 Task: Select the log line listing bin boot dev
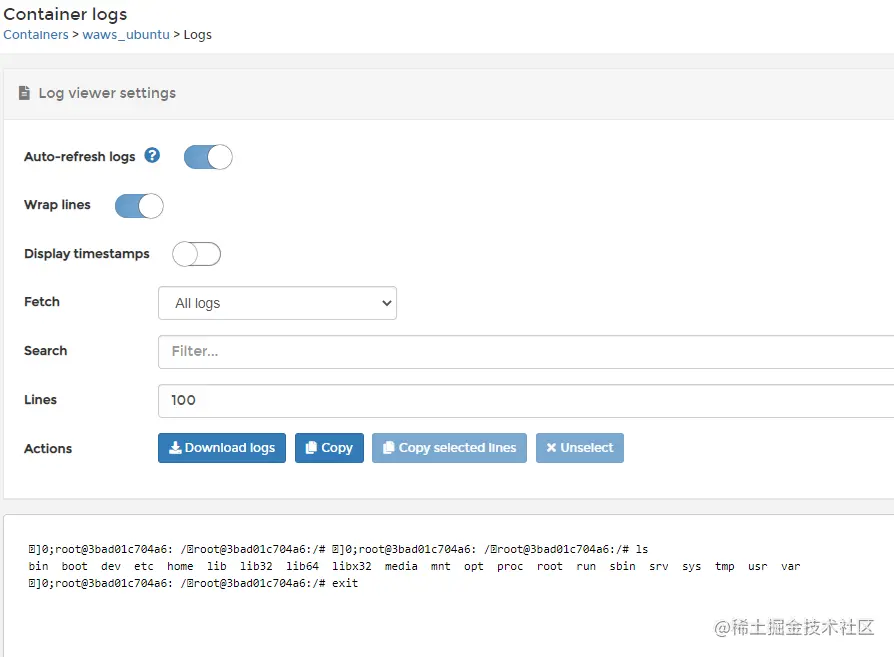click(415, 566)
